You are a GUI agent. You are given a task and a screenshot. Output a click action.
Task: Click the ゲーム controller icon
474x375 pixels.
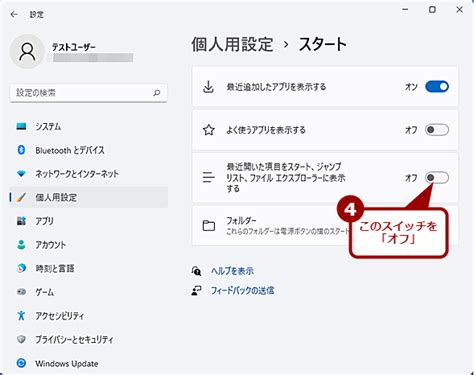click(21, 292)
